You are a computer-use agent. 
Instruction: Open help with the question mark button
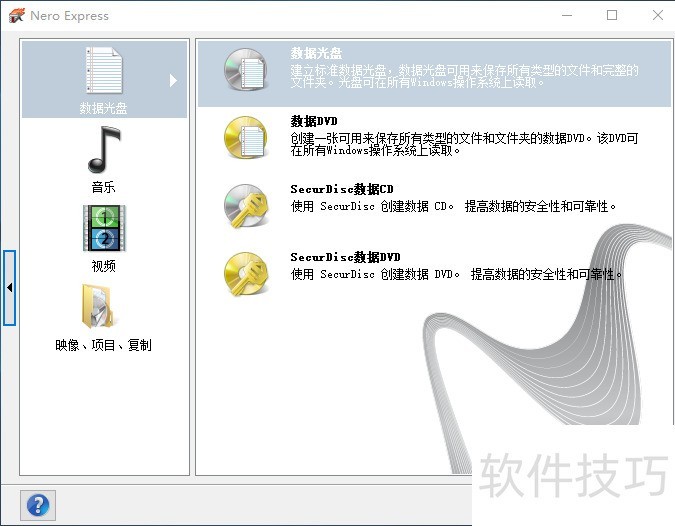click(38, 505)
